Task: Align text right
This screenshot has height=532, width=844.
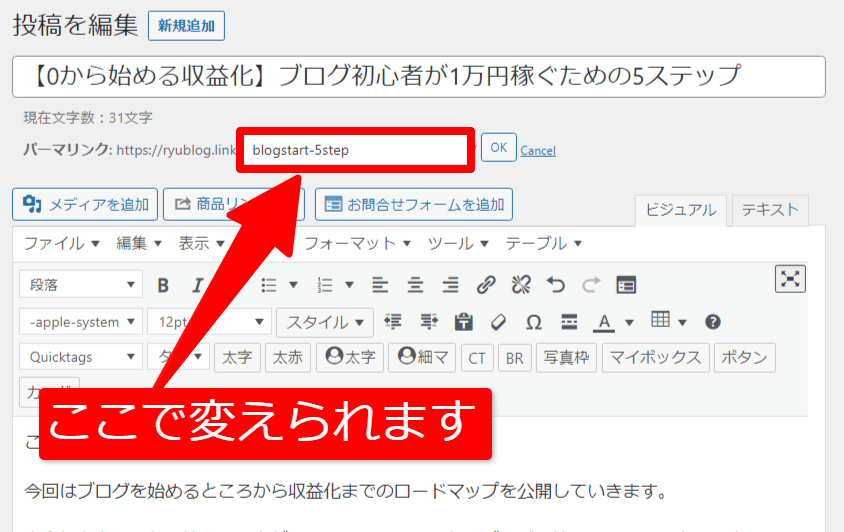Action: 450,285
